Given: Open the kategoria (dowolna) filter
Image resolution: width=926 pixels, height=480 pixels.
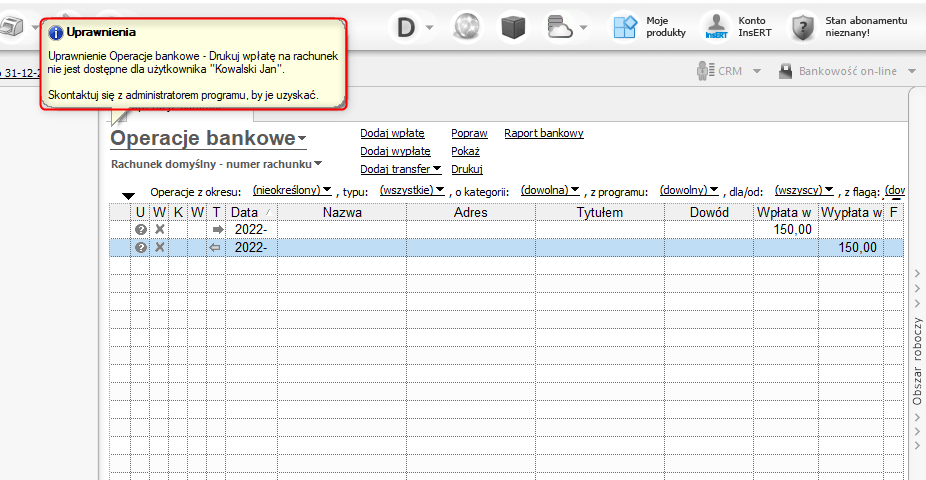Looking at the screenshot, I should (550, 190).
